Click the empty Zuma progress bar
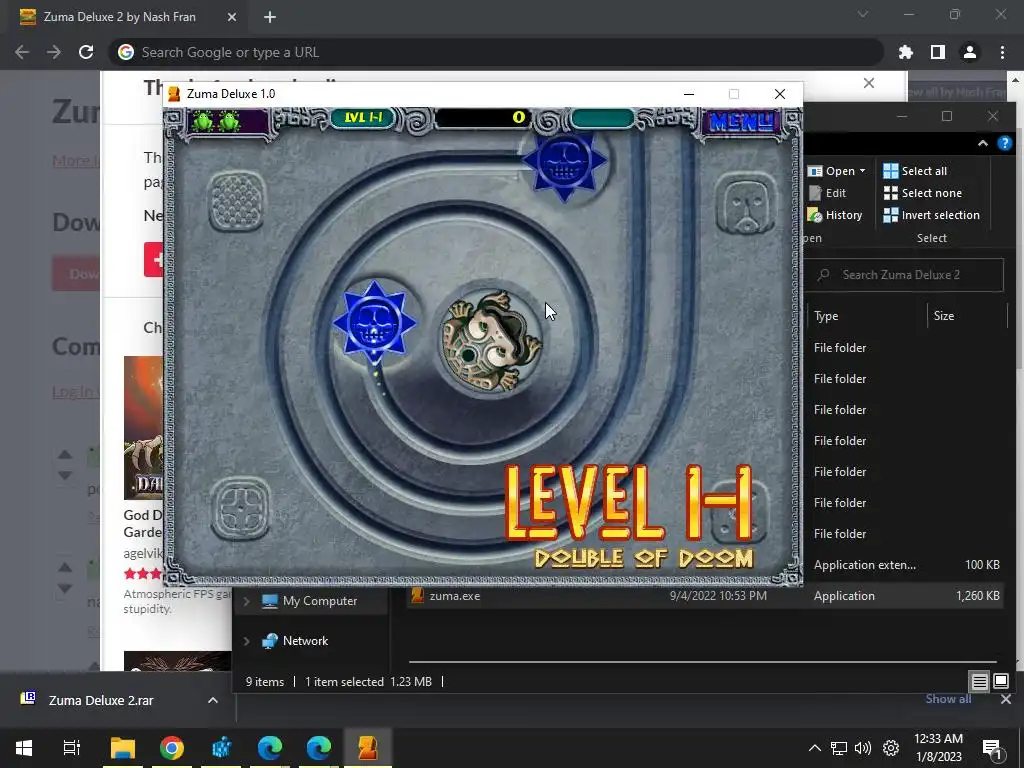The width and height of the screenshot is (1024, 768). pyautogui.click(x=602, y=118)
